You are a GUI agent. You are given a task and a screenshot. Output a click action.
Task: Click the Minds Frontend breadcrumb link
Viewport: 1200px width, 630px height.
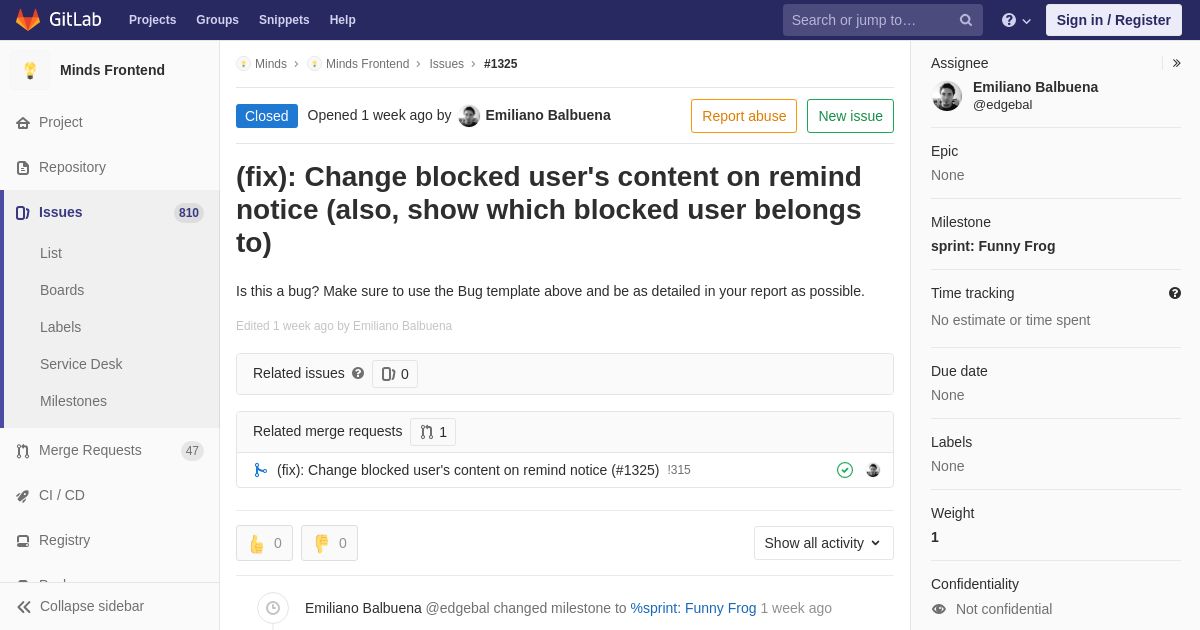tap(367, 64)
